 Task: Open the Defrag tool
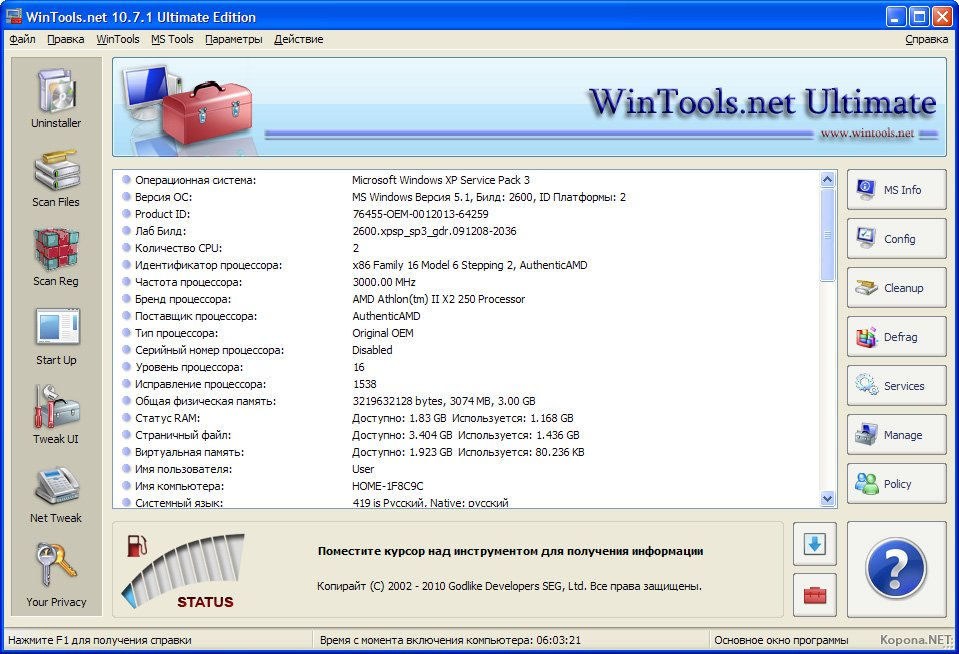(897, 336)
